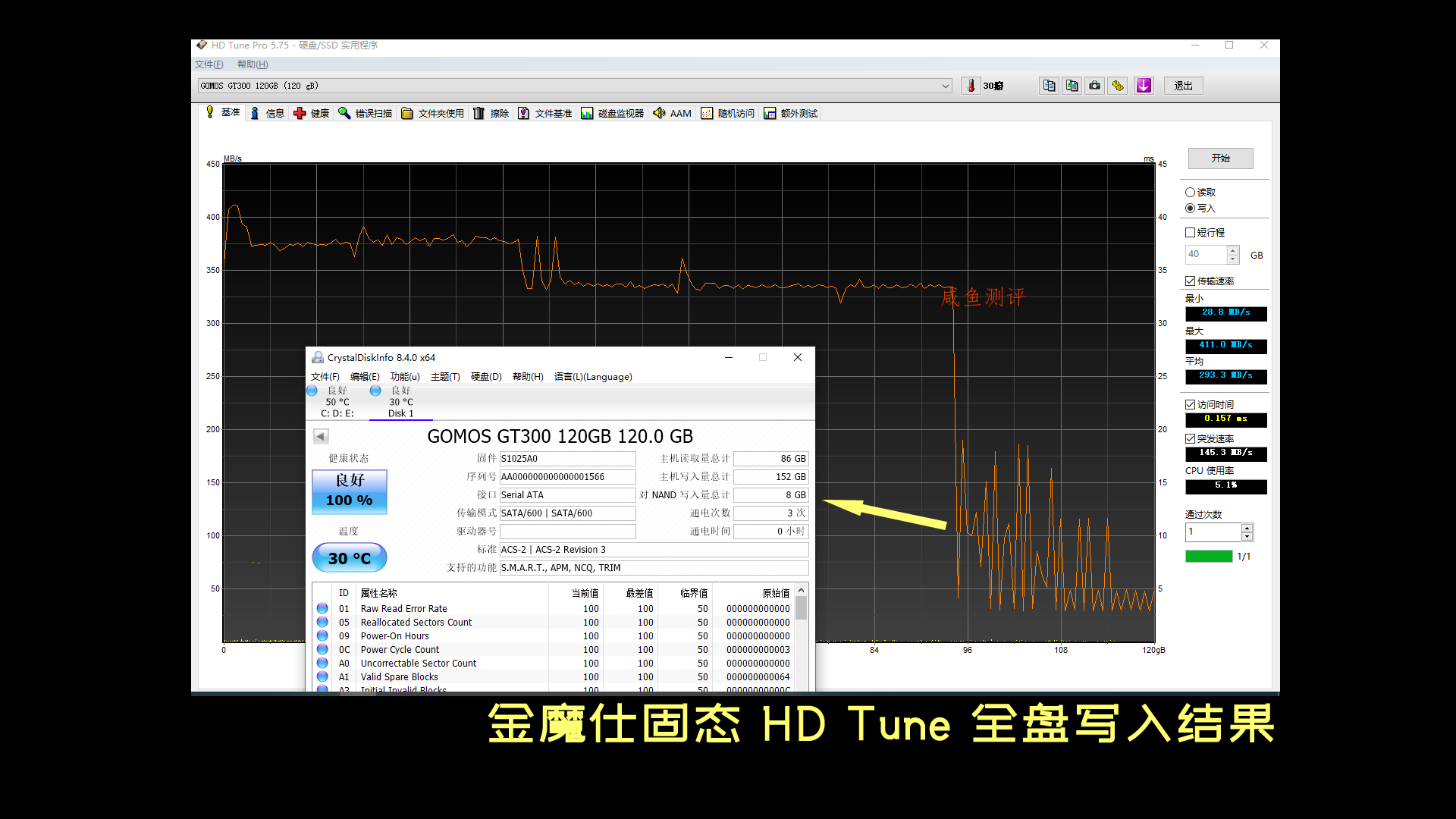Click the short stroke GB value field
The width and height of the screenshot is (1456, 819).
[1206, 254]
